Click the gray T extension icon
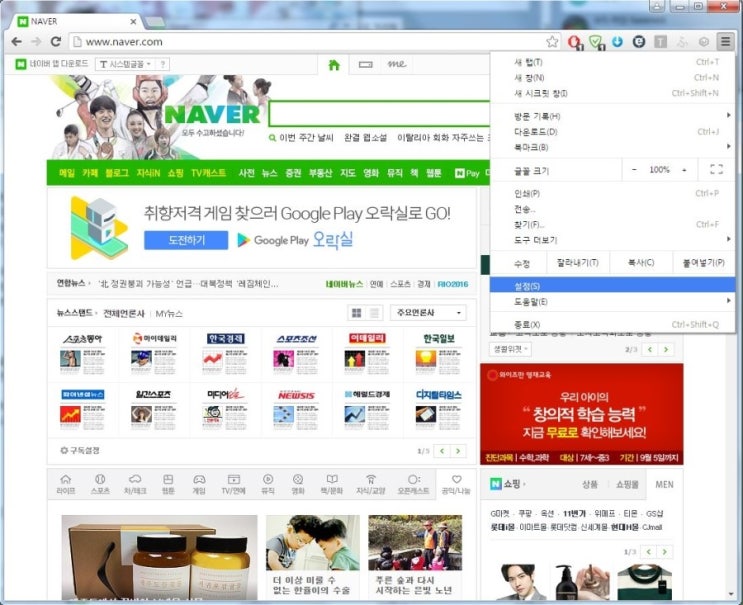Screen dimensions: 743x605 click(661, 42)
